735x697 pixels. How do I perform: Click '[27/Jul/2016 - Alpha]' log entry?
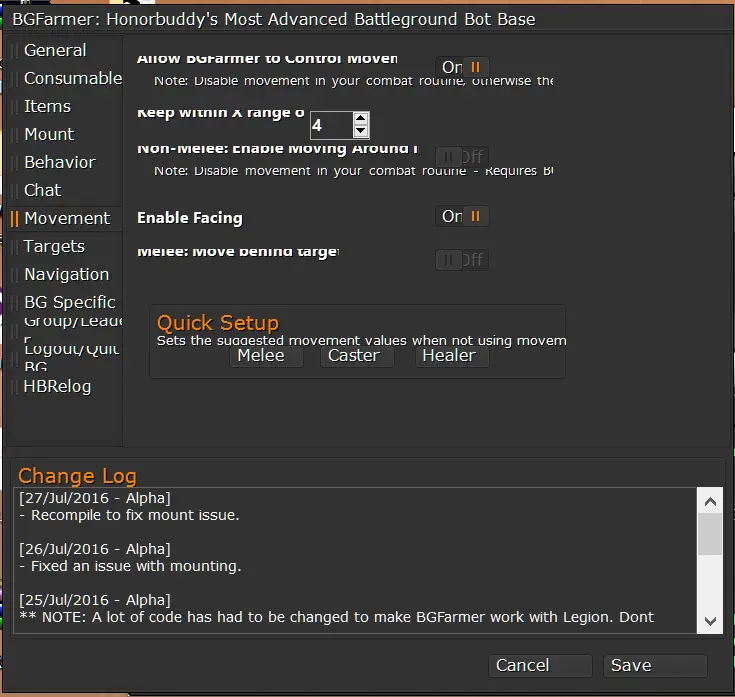95,498
